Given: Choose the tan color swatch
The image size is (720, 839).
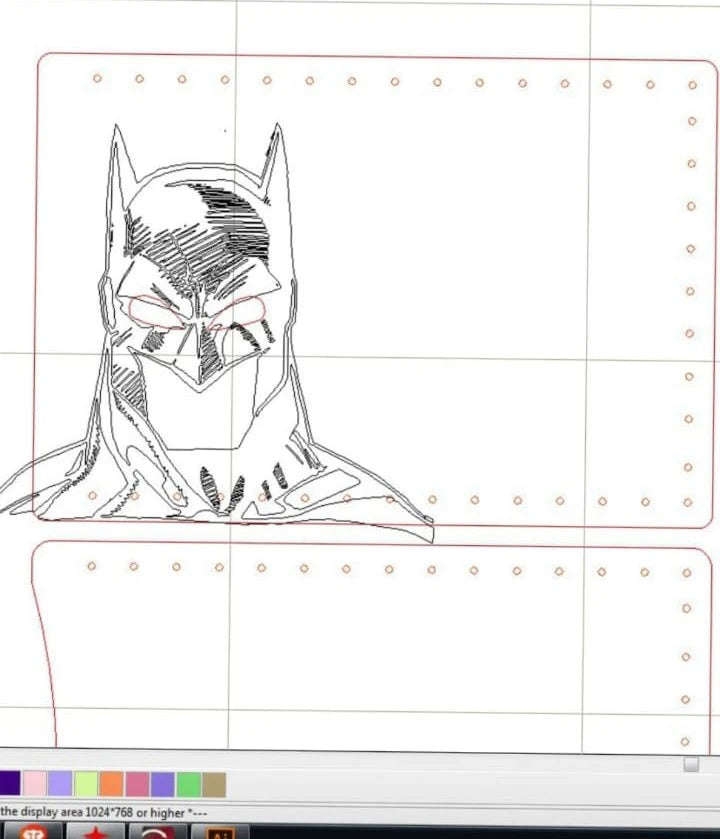Looking at the screenshot, I should tap(214, 784).
